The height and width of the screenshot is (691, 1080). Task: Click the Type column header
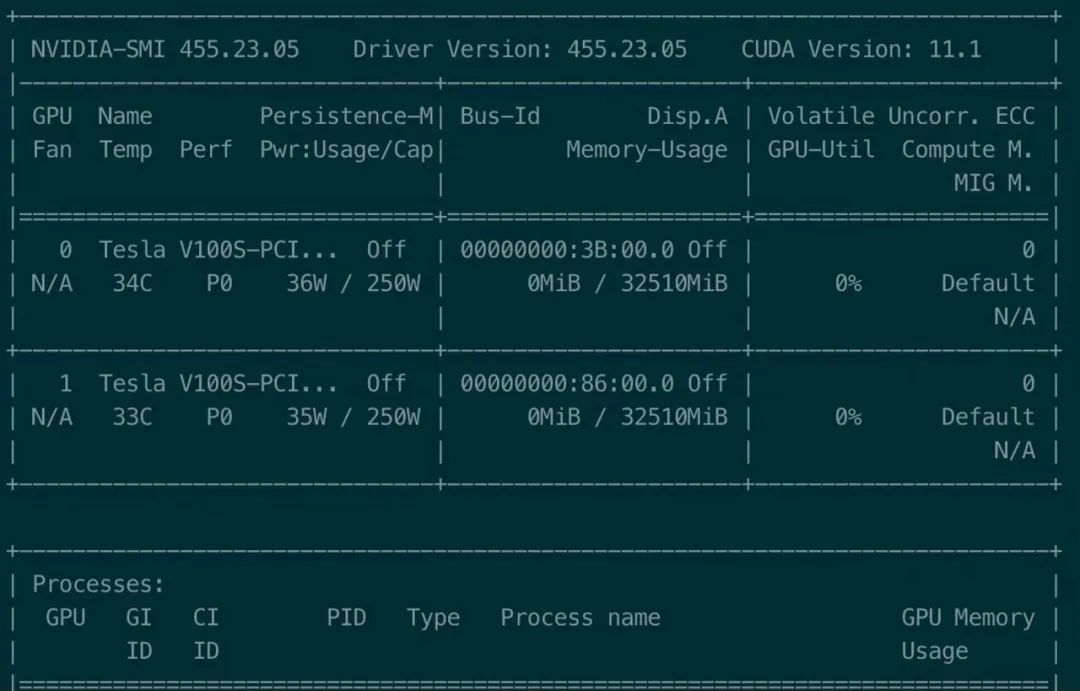[x=433, y=618]
